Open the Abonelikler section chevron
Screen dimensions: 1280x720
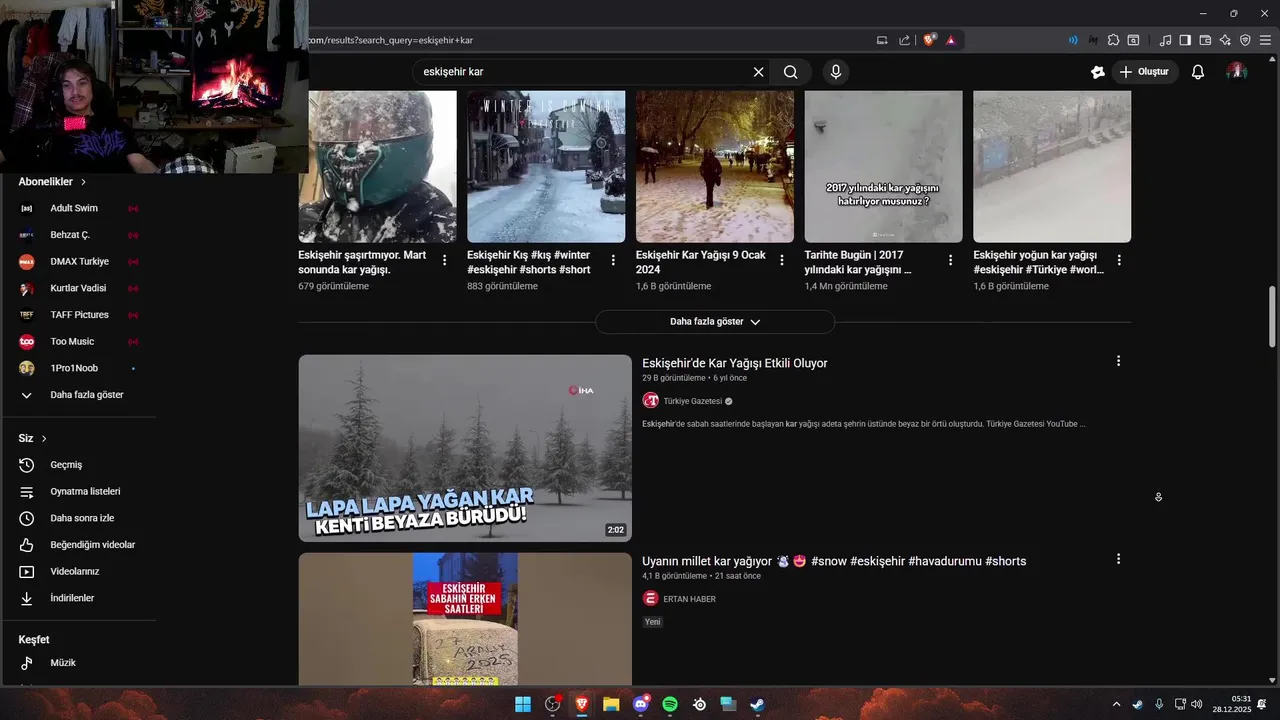tap(83, 182)
